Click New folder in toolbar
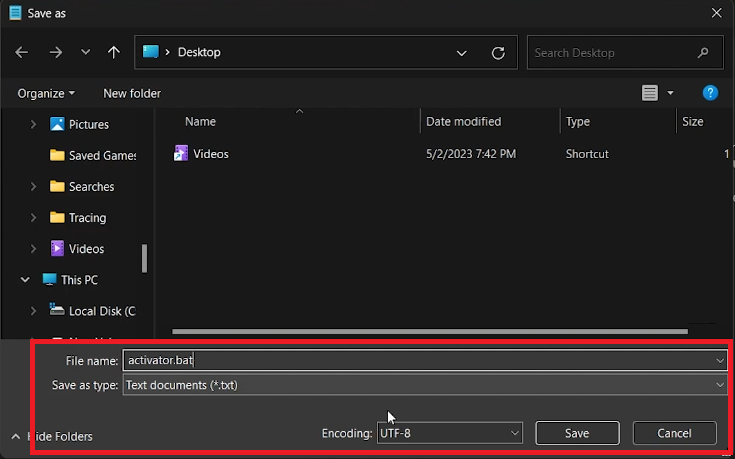The width and height of the screenshot is (735, 459). [x=132, y=93]
